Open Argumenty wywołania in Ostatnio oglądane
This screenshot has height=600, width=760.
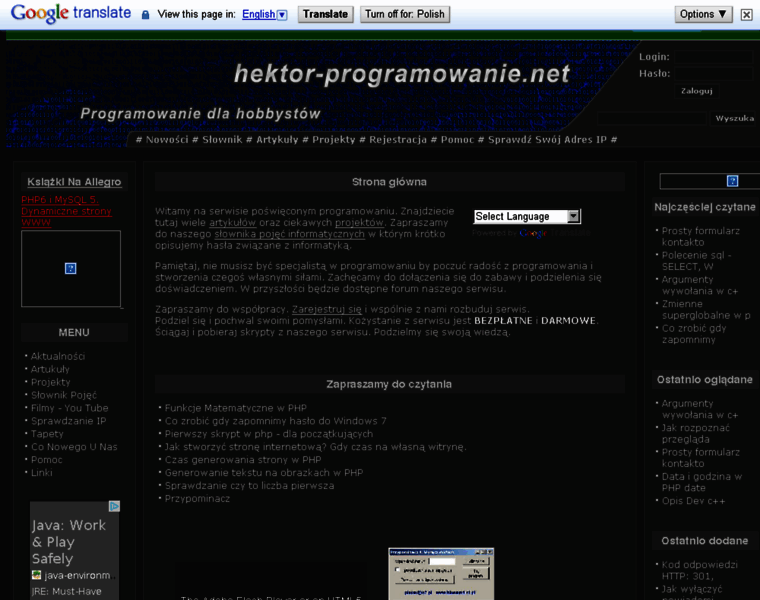(700, 409)
